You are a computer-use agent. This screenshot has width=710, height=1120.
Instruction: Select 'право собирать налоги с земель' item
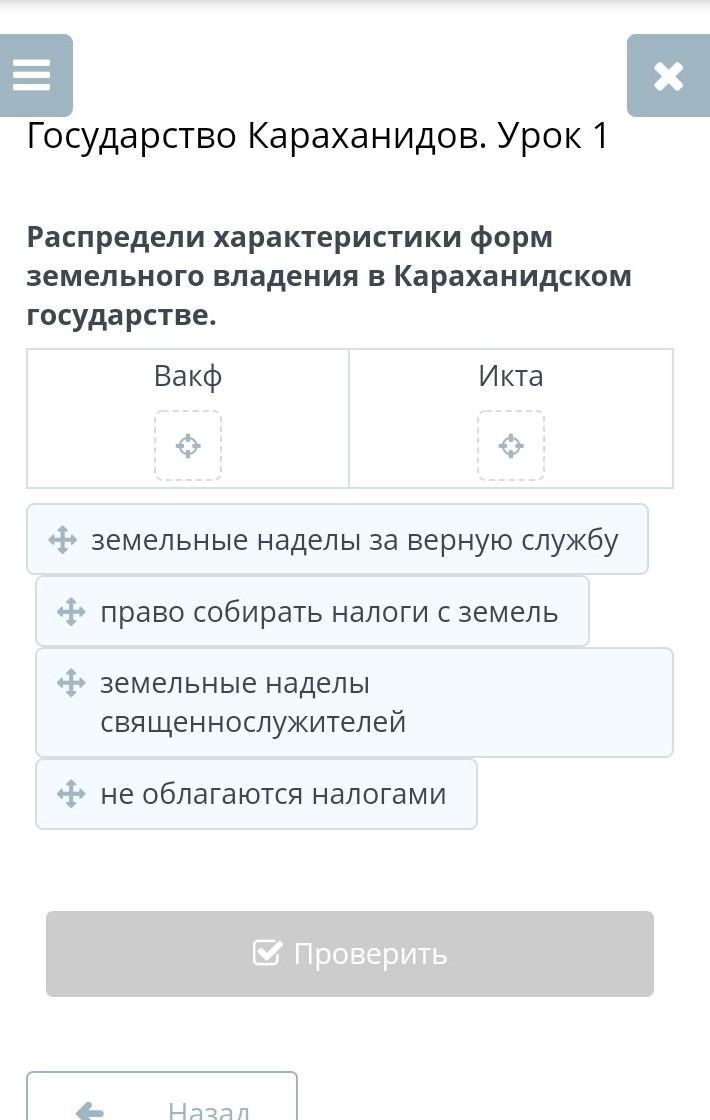click(x=329, y=612)
